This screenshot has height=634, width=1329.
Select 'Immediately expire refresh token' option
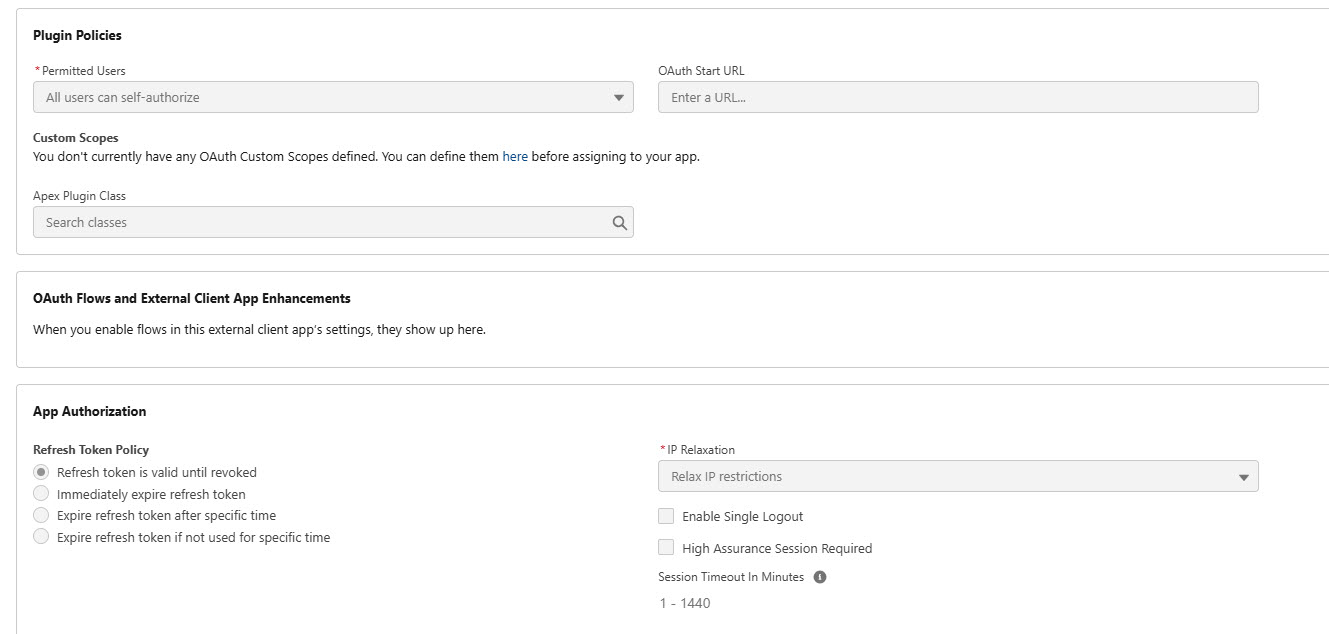[x=41, y=494]
